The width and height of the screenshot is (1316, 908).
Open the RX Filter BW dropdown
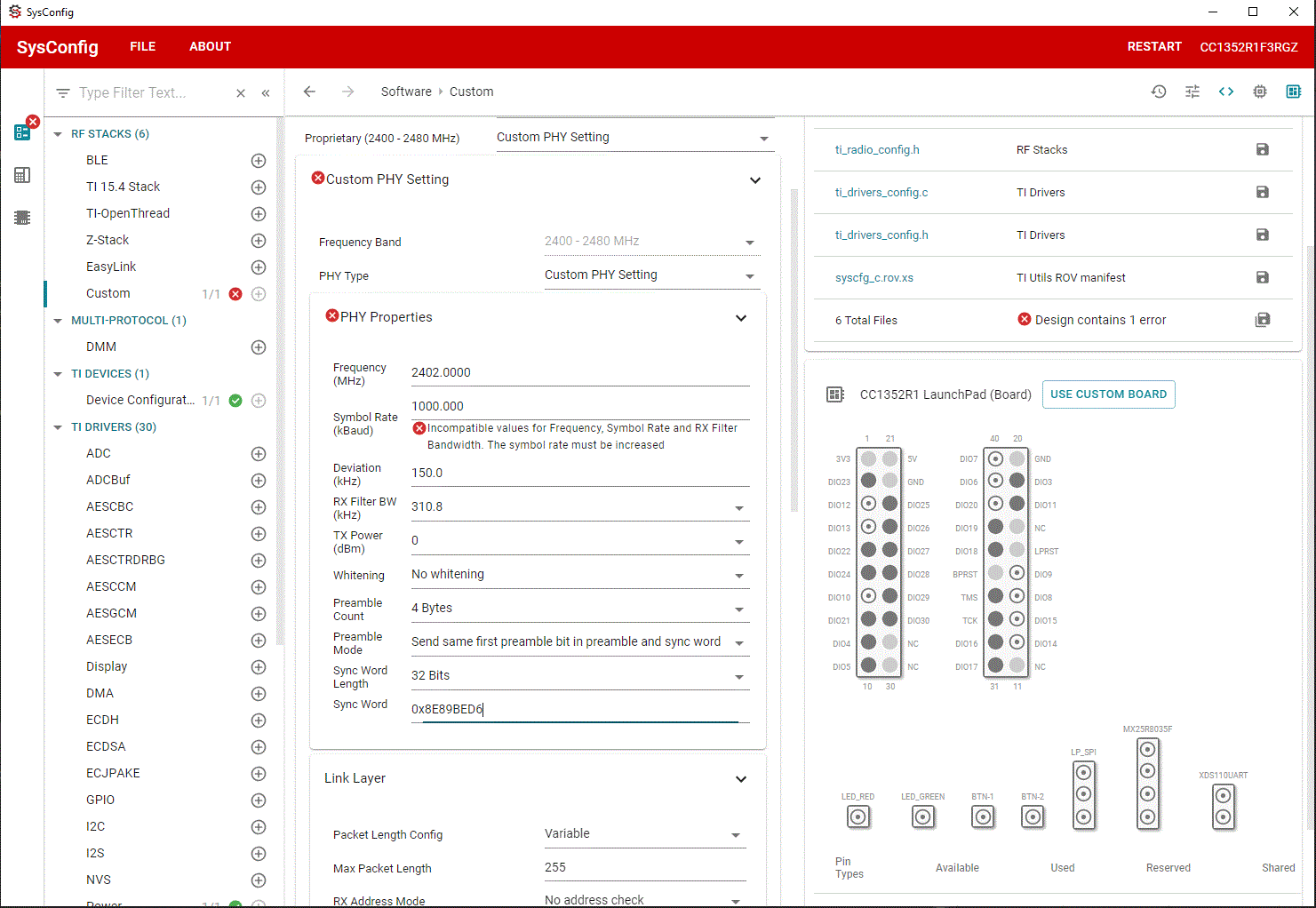coord(580,507)
